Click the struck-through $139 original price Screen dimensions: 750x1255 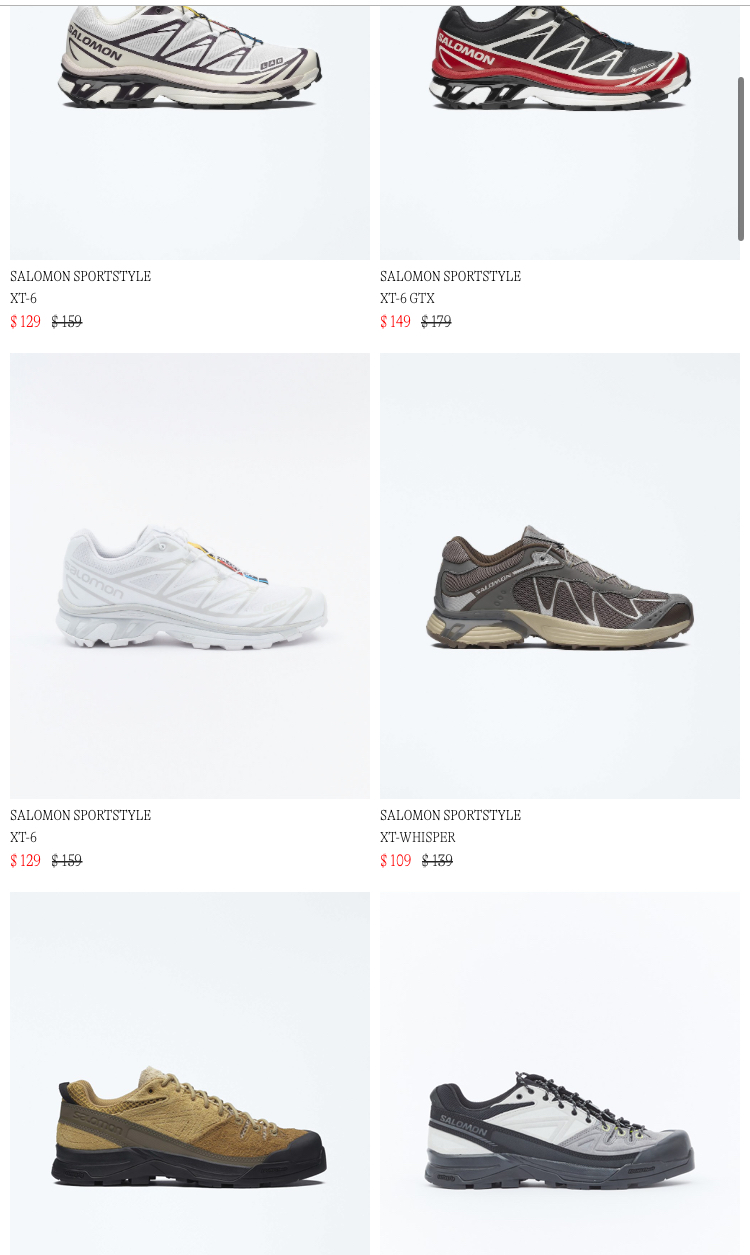(x=437, y=860)
